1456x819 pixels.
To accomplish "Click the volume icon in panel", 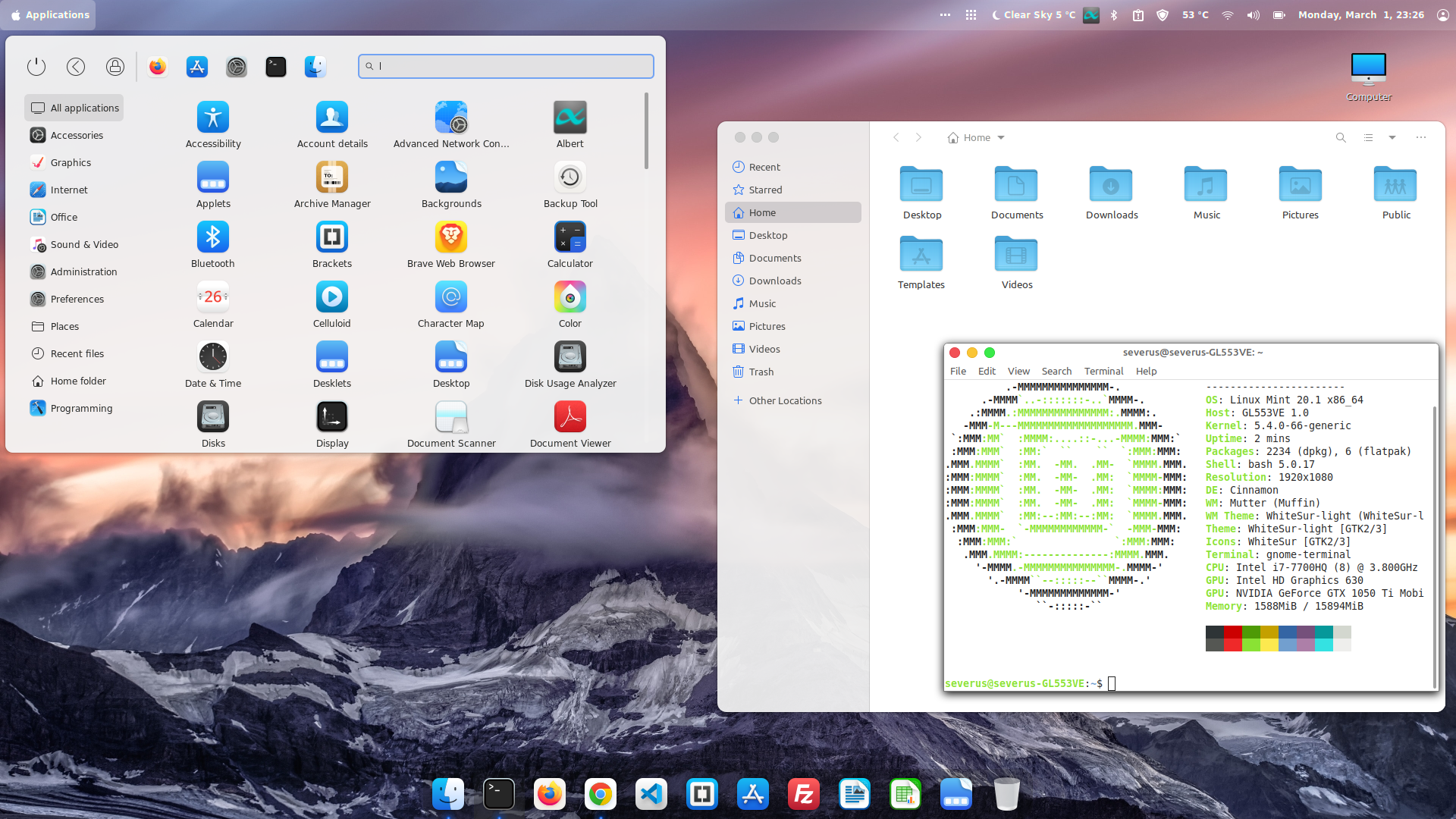I will coord(1253,14).
